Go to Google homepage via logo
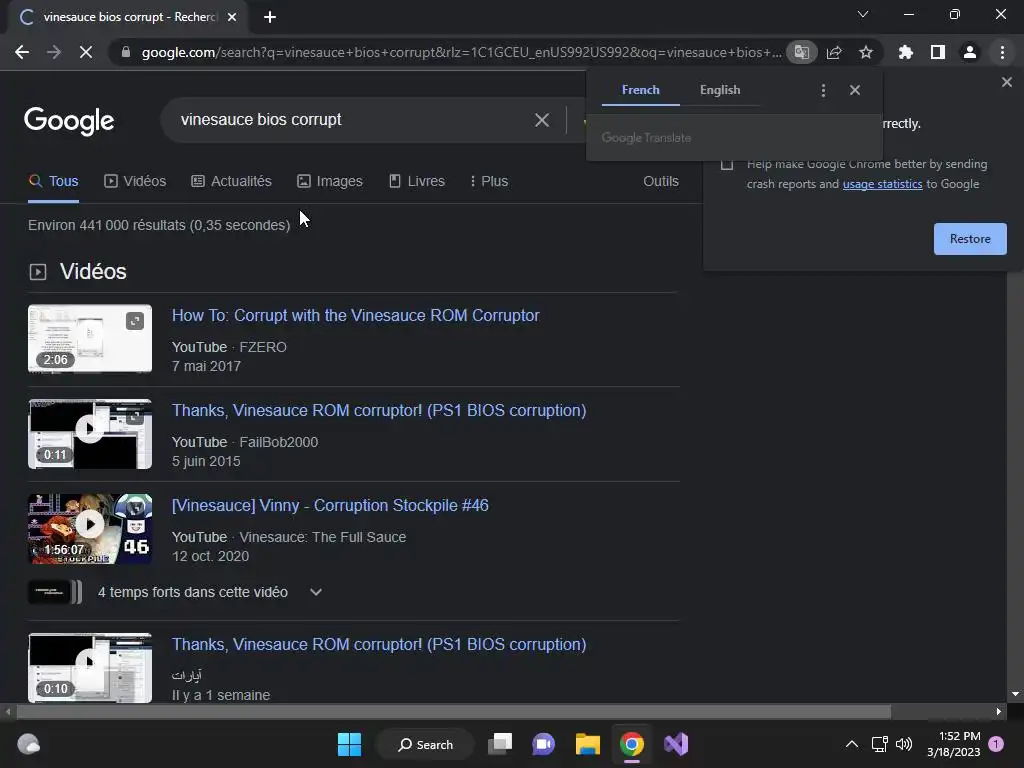 coord(69,121)
